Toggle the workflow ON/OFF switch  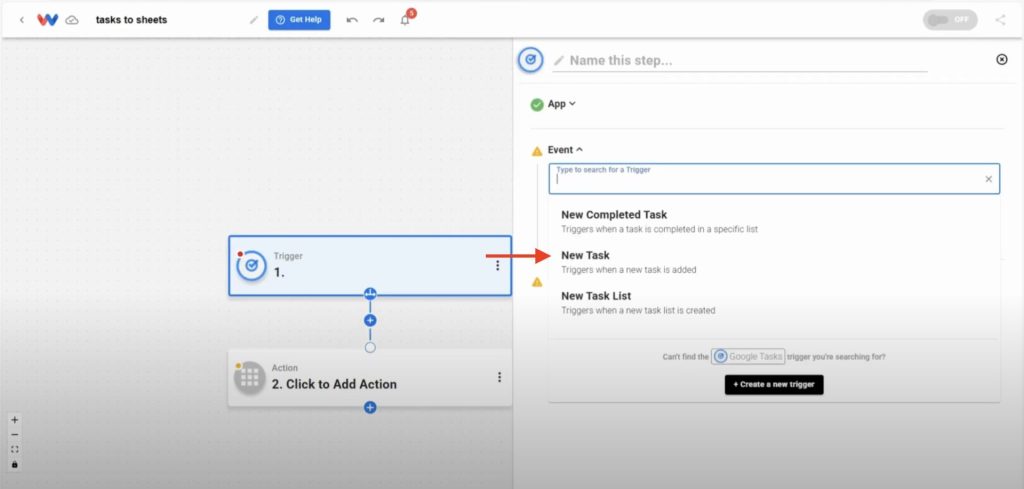pos(950,20)
